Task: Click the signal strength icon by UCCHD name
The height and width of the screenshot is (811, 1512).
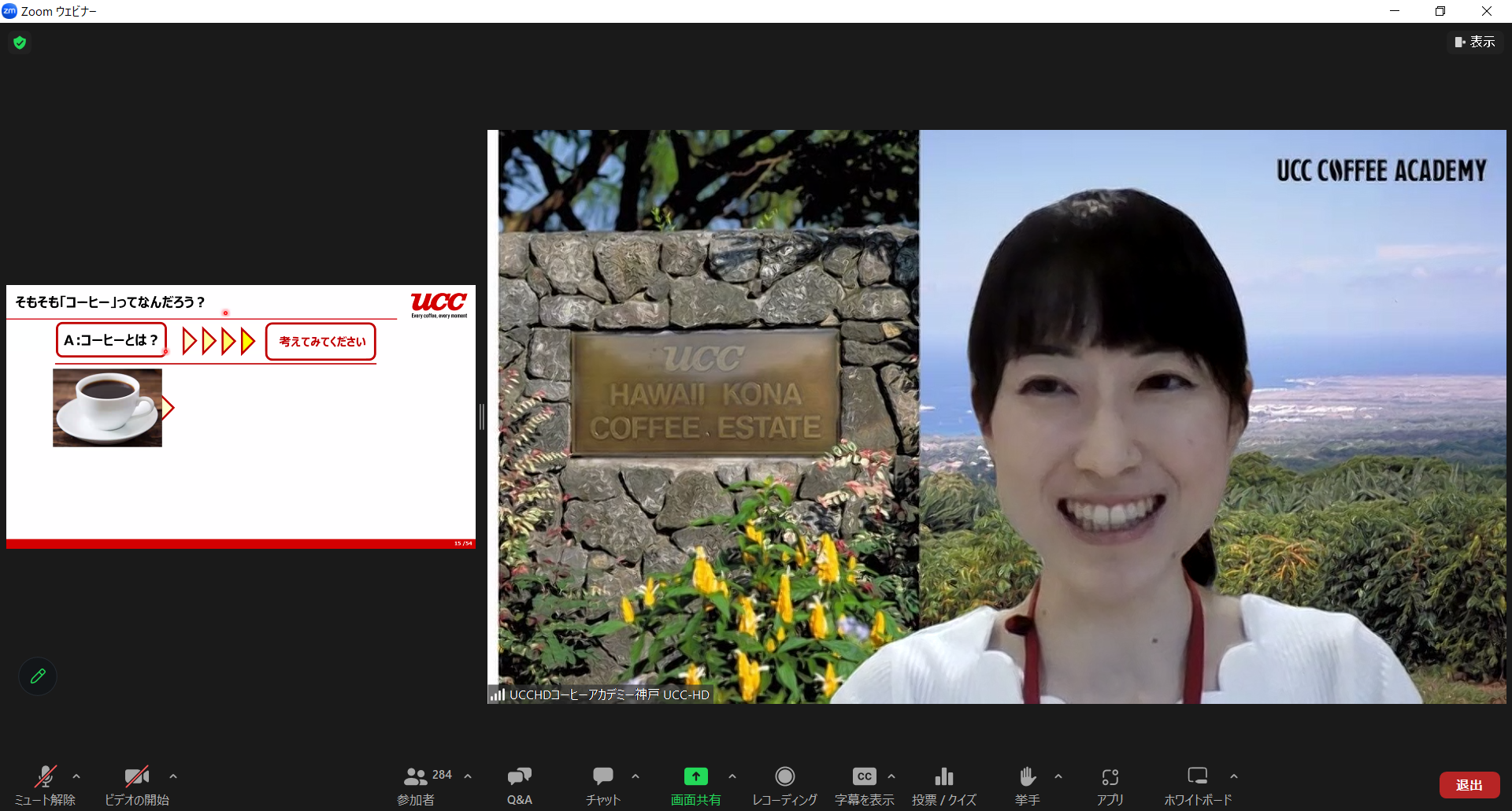Action: tap(497, 694)
